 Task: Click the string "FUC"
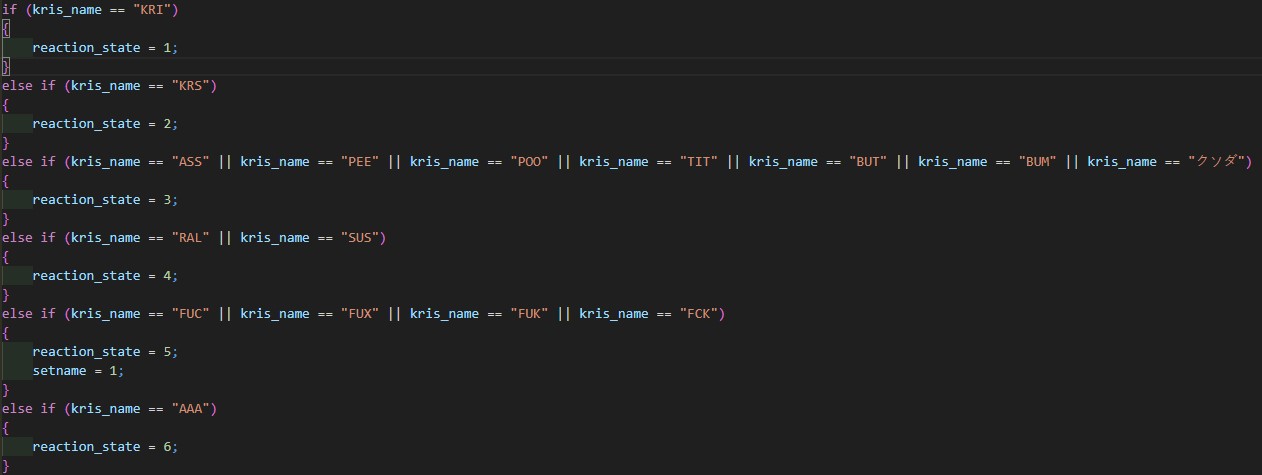(x=190, y=314)
